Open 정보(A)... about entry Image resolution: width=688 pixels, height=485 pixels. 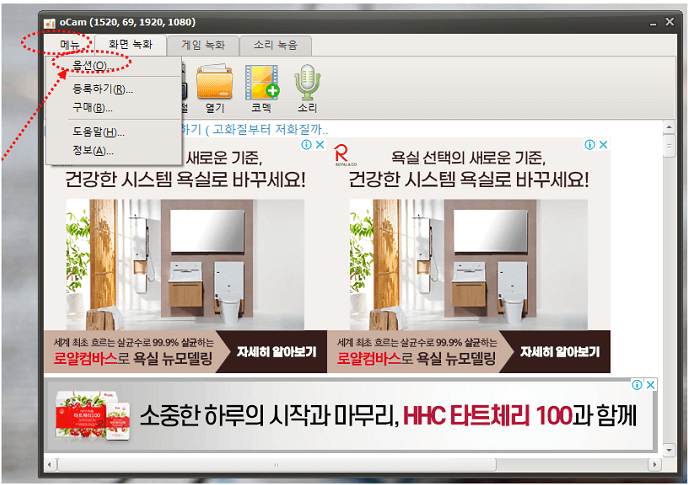[x=114, y=151]
